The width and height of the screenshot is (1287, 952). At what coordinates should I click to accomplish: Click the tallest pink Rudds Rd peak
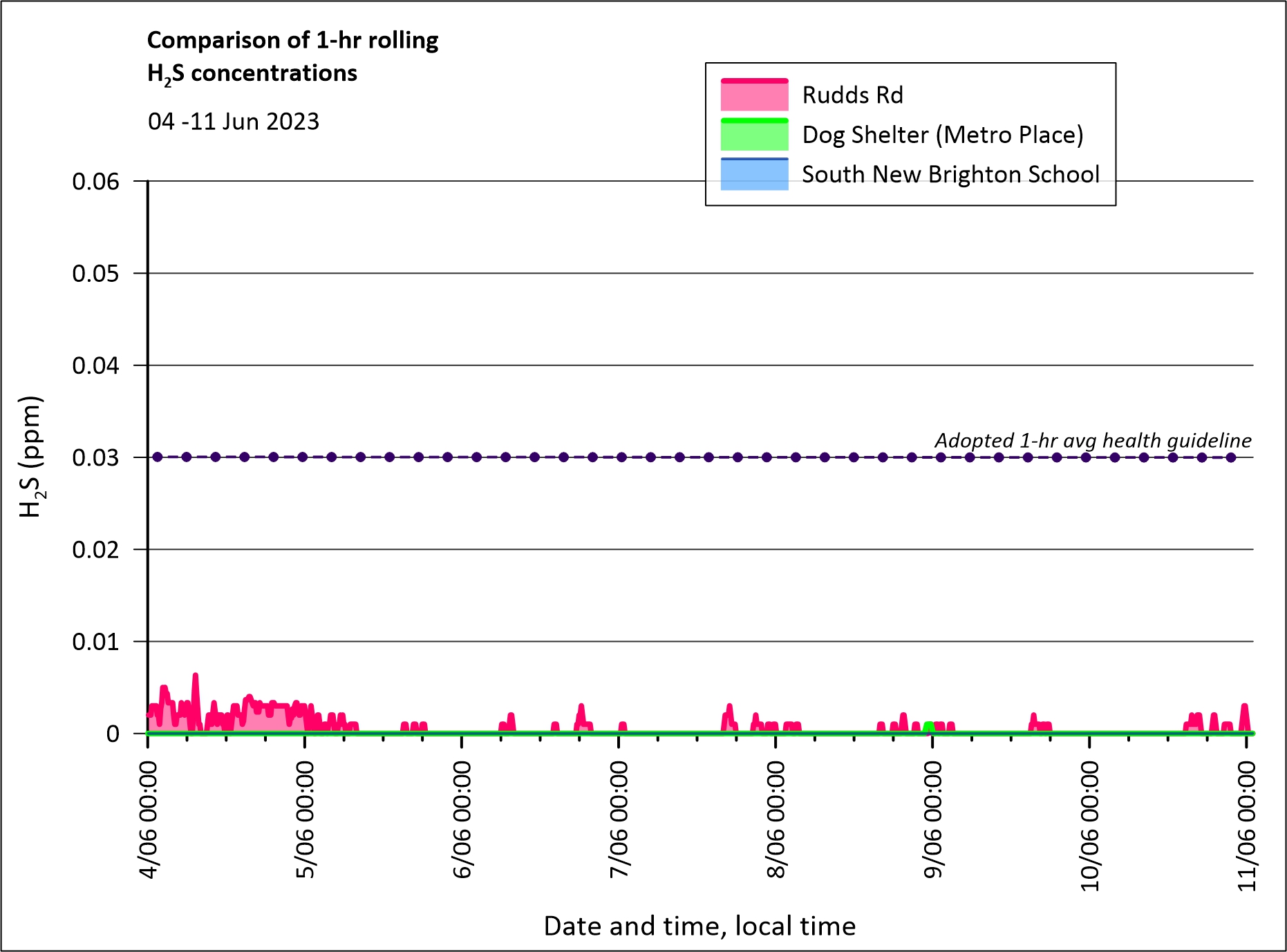coord(195,676)
